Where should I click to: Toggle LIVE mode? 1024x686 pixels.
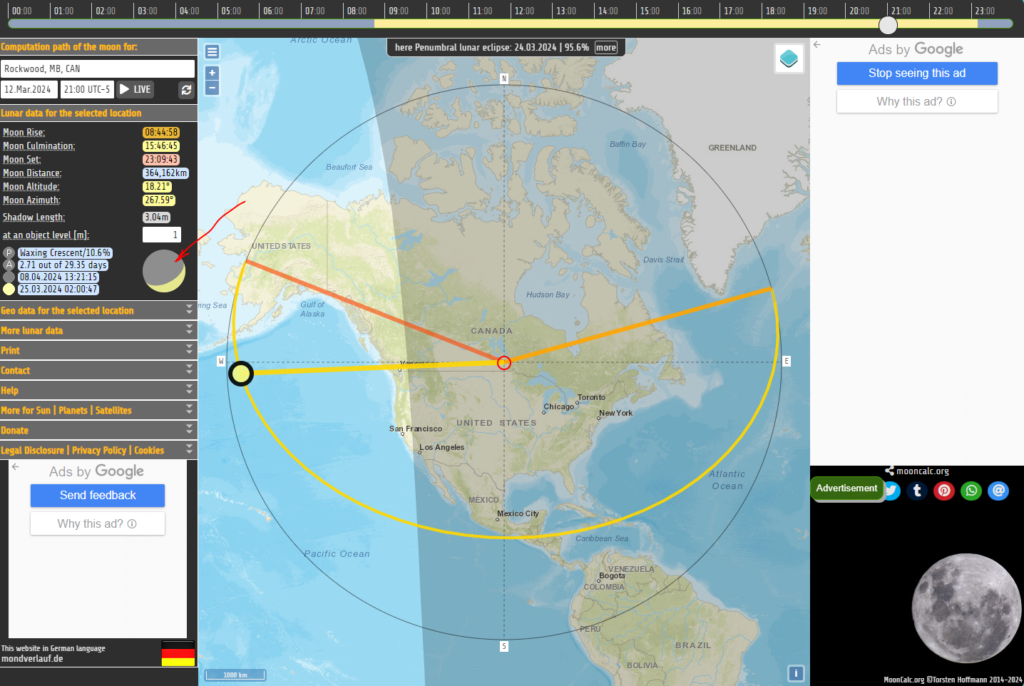pyautogui.click(x=135, y=90)
